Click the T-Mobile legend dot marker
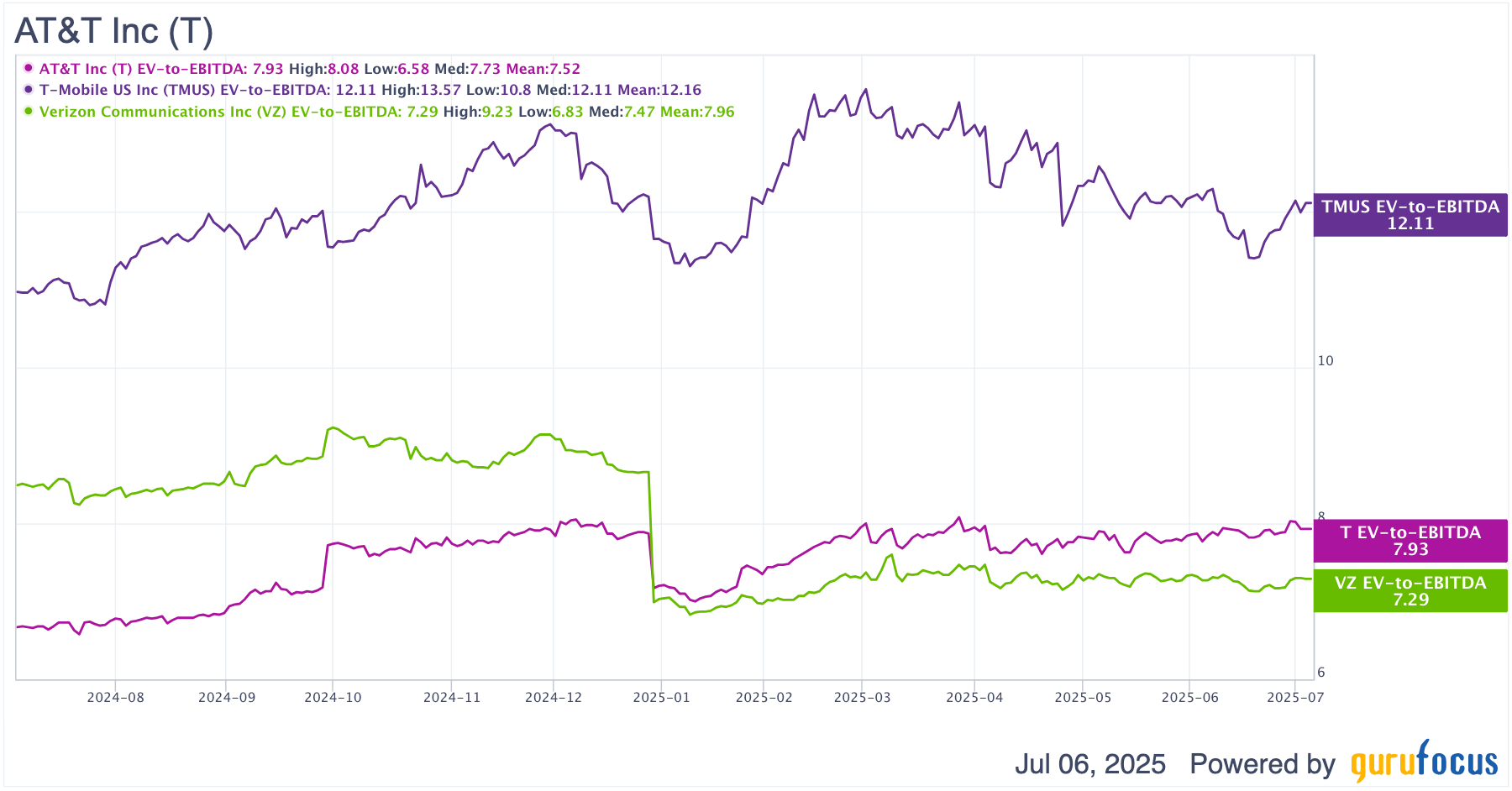Image resolution: width=1512 pixels, height=791 pixels. click(x=29, y=89)
